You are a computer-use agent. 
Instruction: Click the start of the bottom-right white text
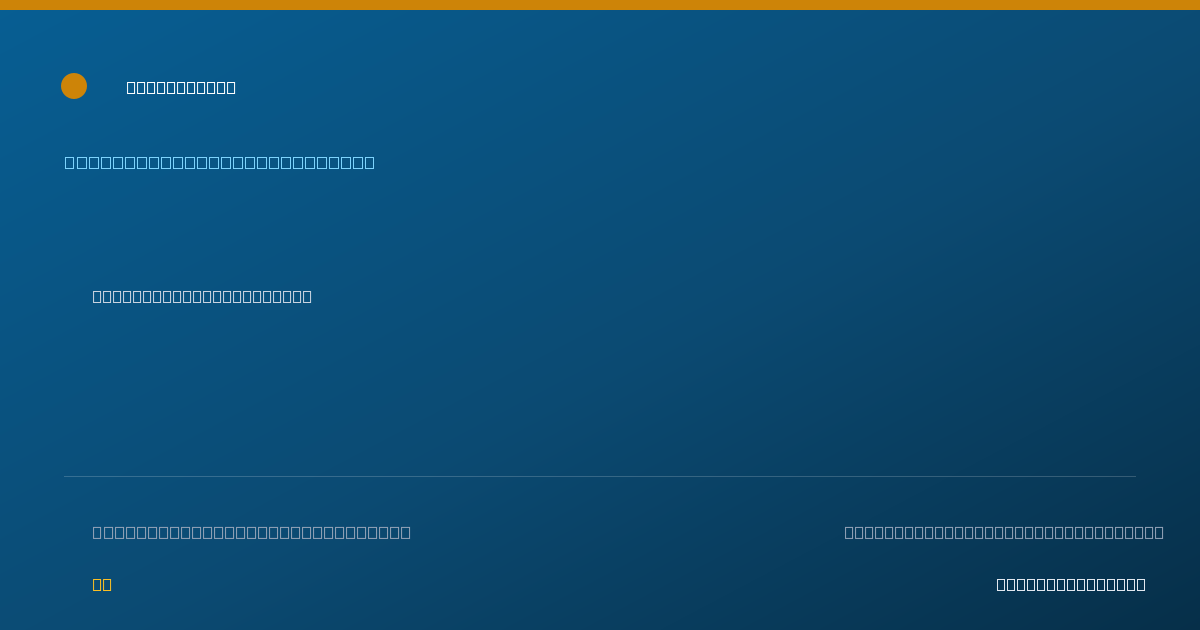pyautogui.click(x=1001, y=584)
